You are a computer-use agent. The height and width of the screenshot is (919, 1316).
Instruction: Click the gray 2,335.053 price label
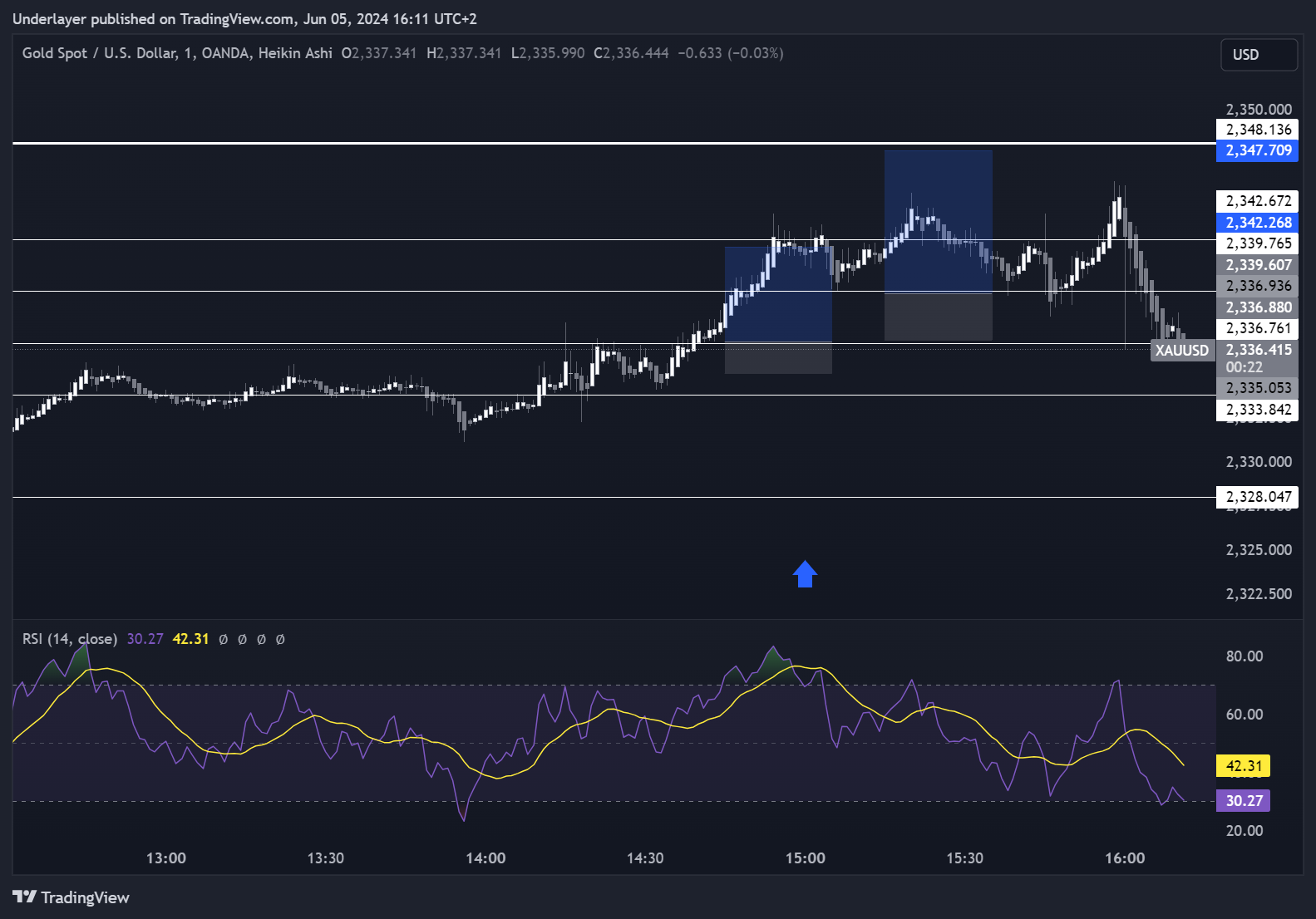(x=1257, y=388)
